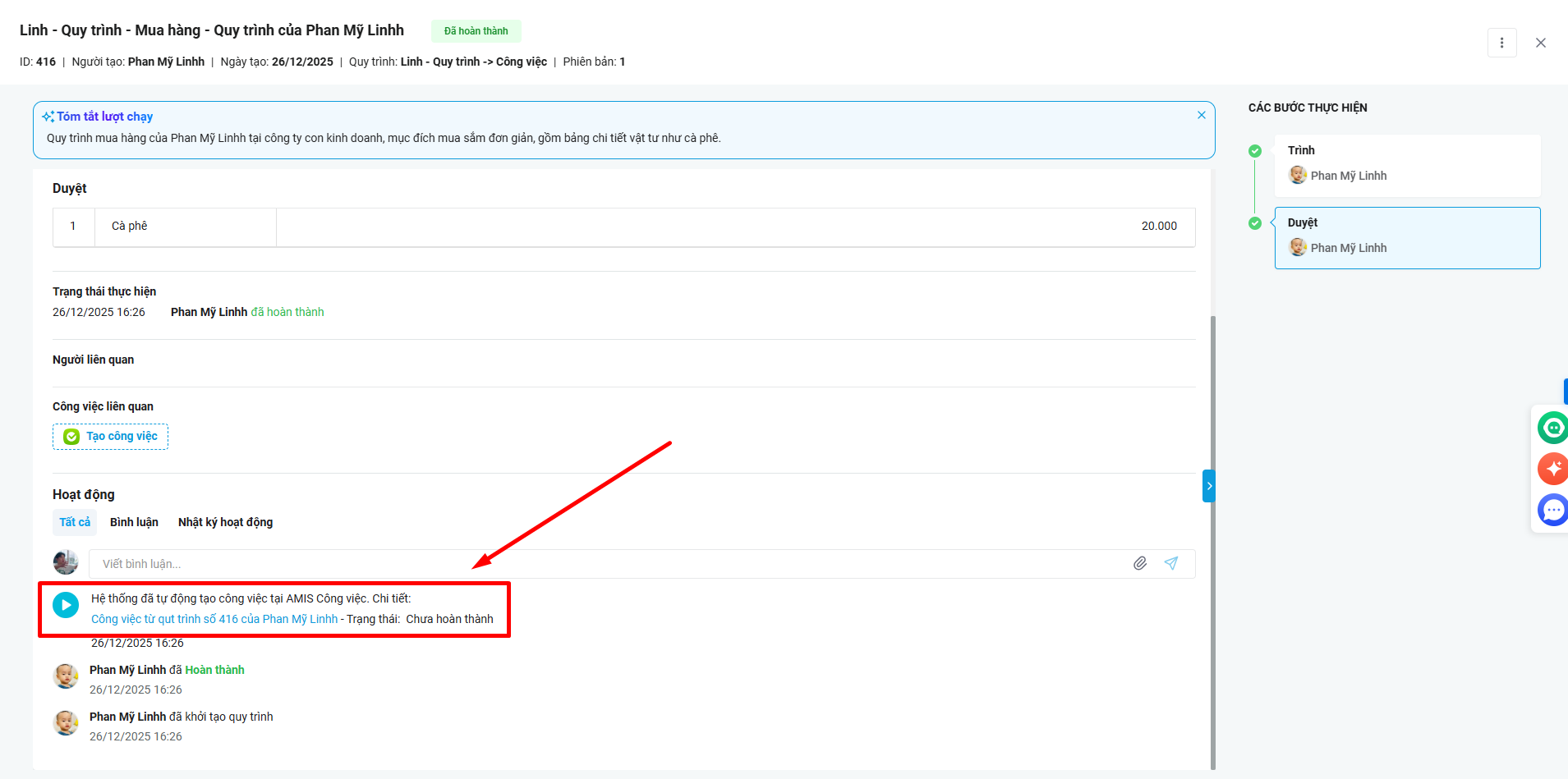This screenshot has height=779, width=1568.
Task: Select the Tất cả activity tab
Action: click(x=75, y=522)
